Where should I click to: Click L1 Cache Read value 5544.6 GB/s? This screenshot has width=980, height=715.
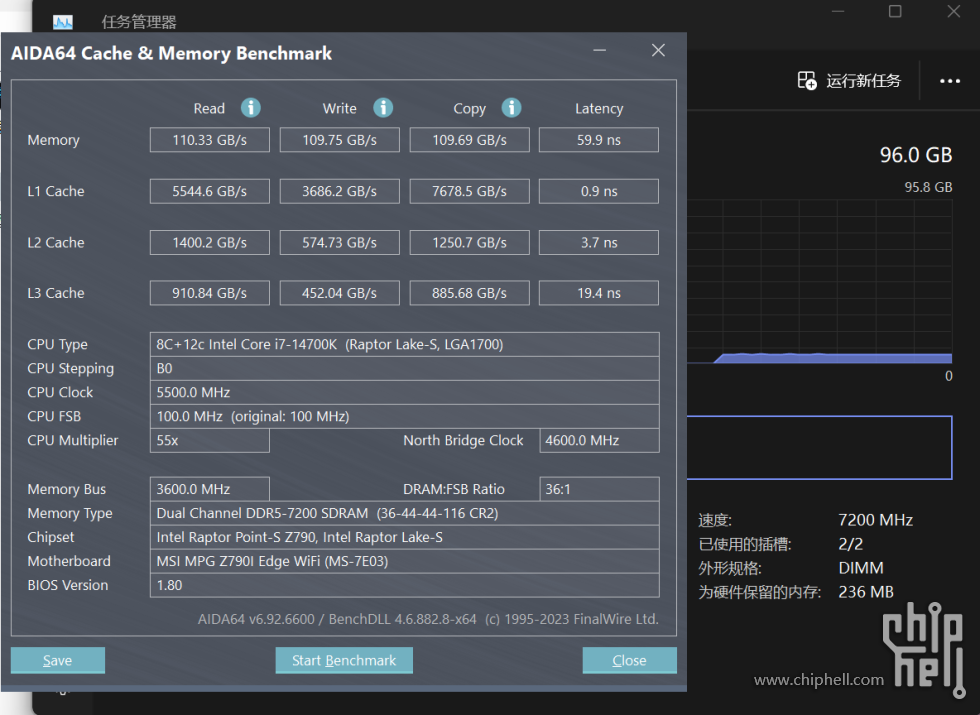coord(209,191)
